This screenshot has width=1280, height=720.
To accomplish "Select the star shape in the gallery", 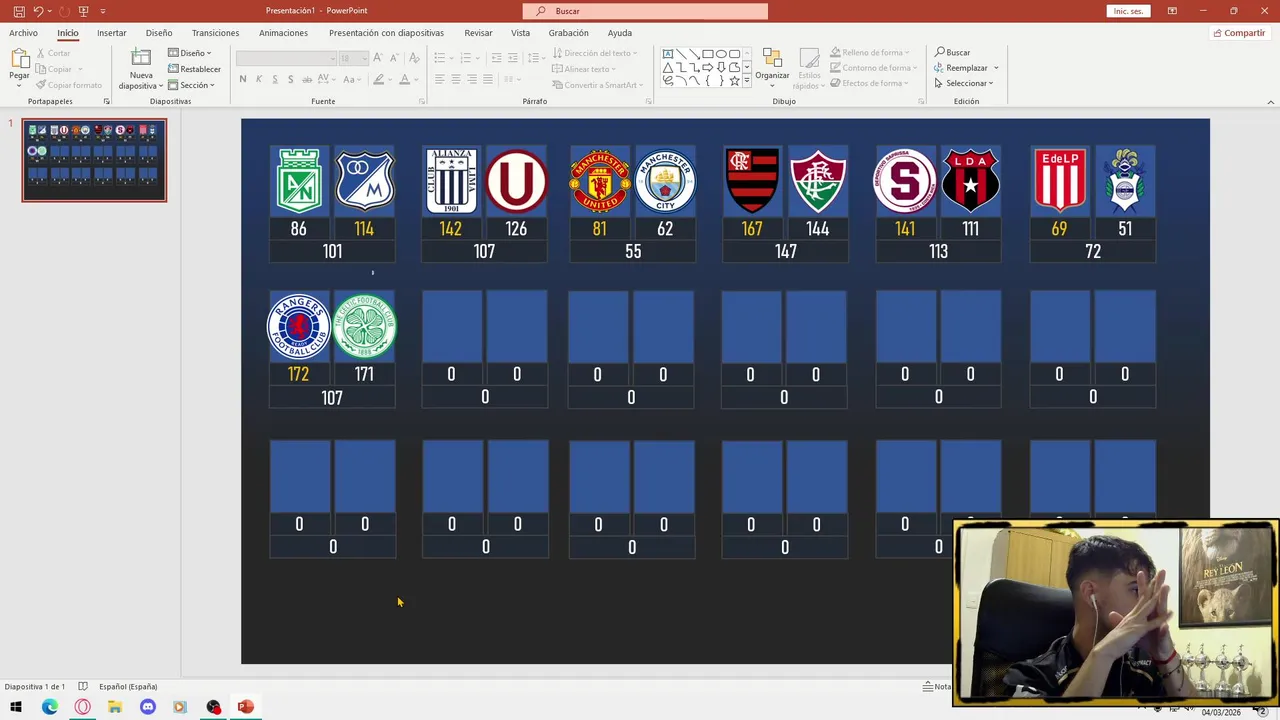I will point(734,80).
